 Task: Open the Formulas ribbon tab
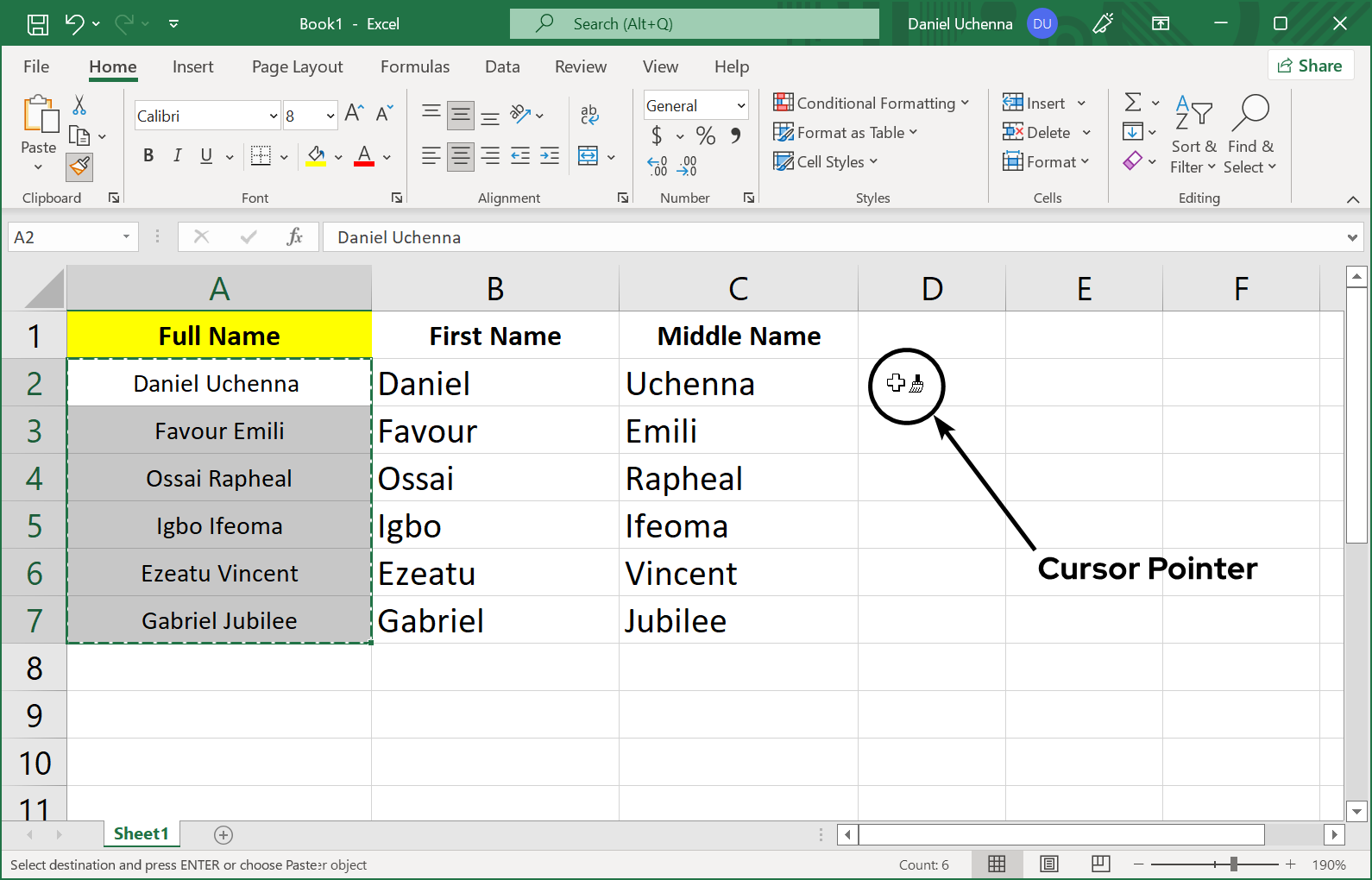point(415,66)
